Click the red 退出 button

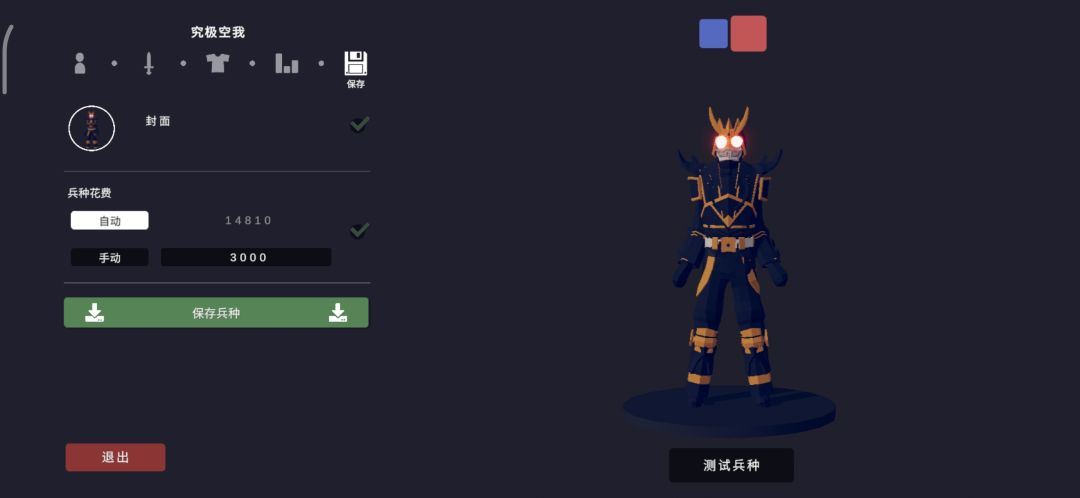tap(115, 457)
